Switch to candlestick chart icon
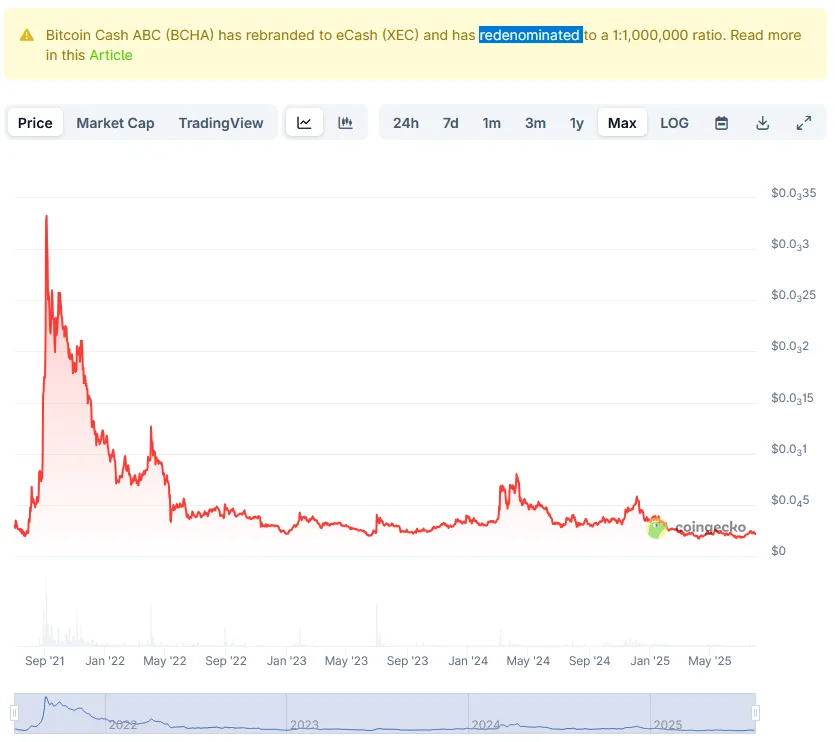Image resolution: width=835 pixels, height=742 pixels. [345, 123]
